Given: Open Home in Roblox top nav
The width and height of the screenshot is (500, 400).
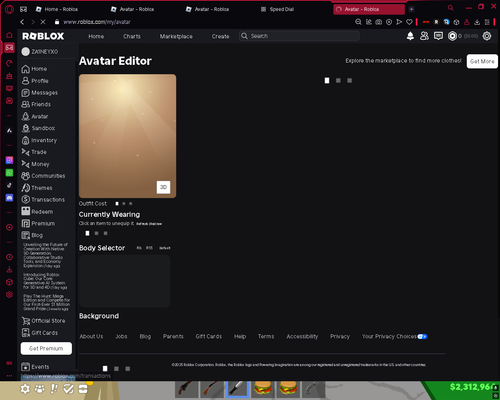Looking at the screenshot, I should pos(96,36).
